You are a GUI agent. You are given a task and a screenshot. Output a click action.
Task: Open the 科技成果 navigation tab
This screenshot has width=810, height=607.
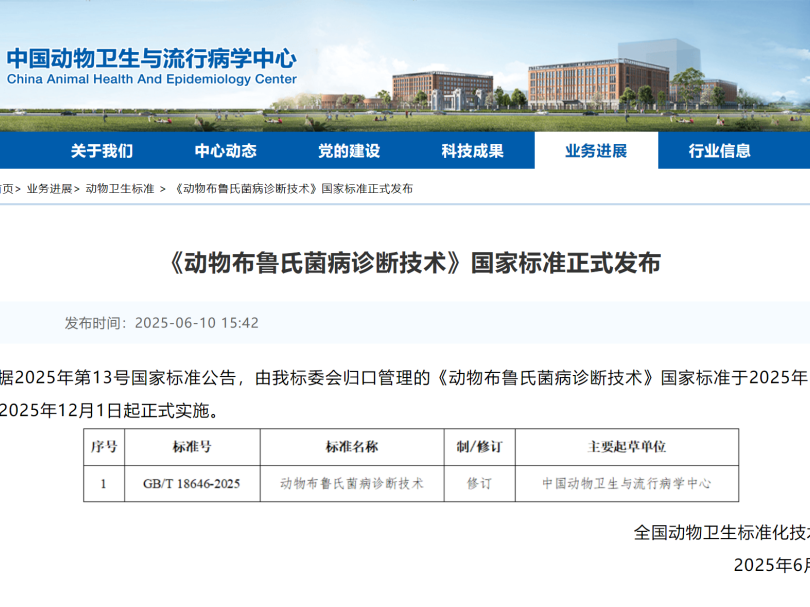click(x=472, y=151)
